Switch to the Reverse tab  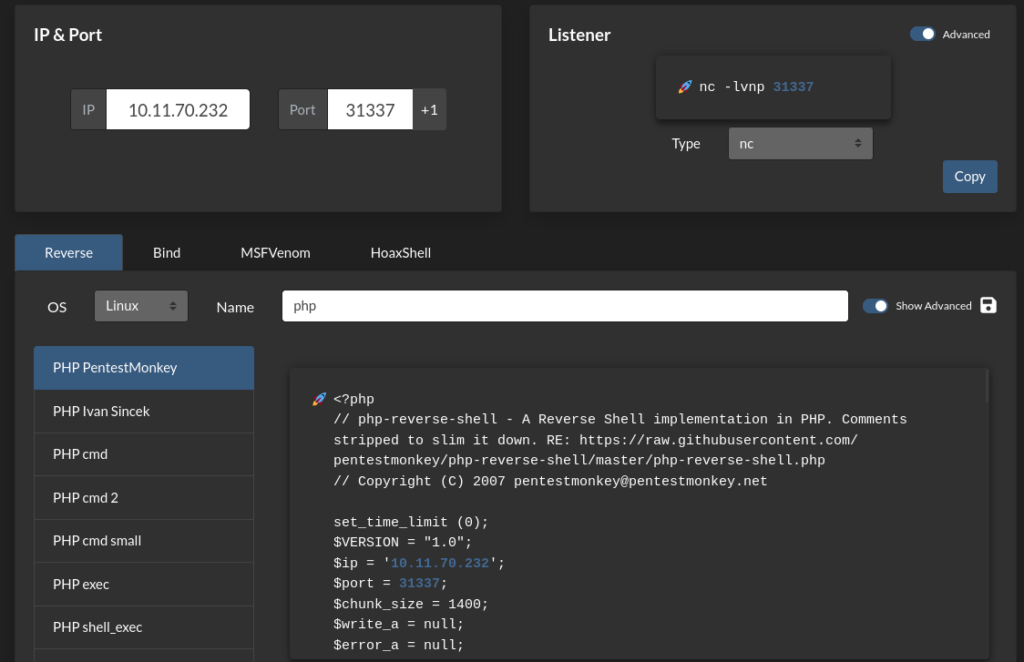[x=69, y=253]
